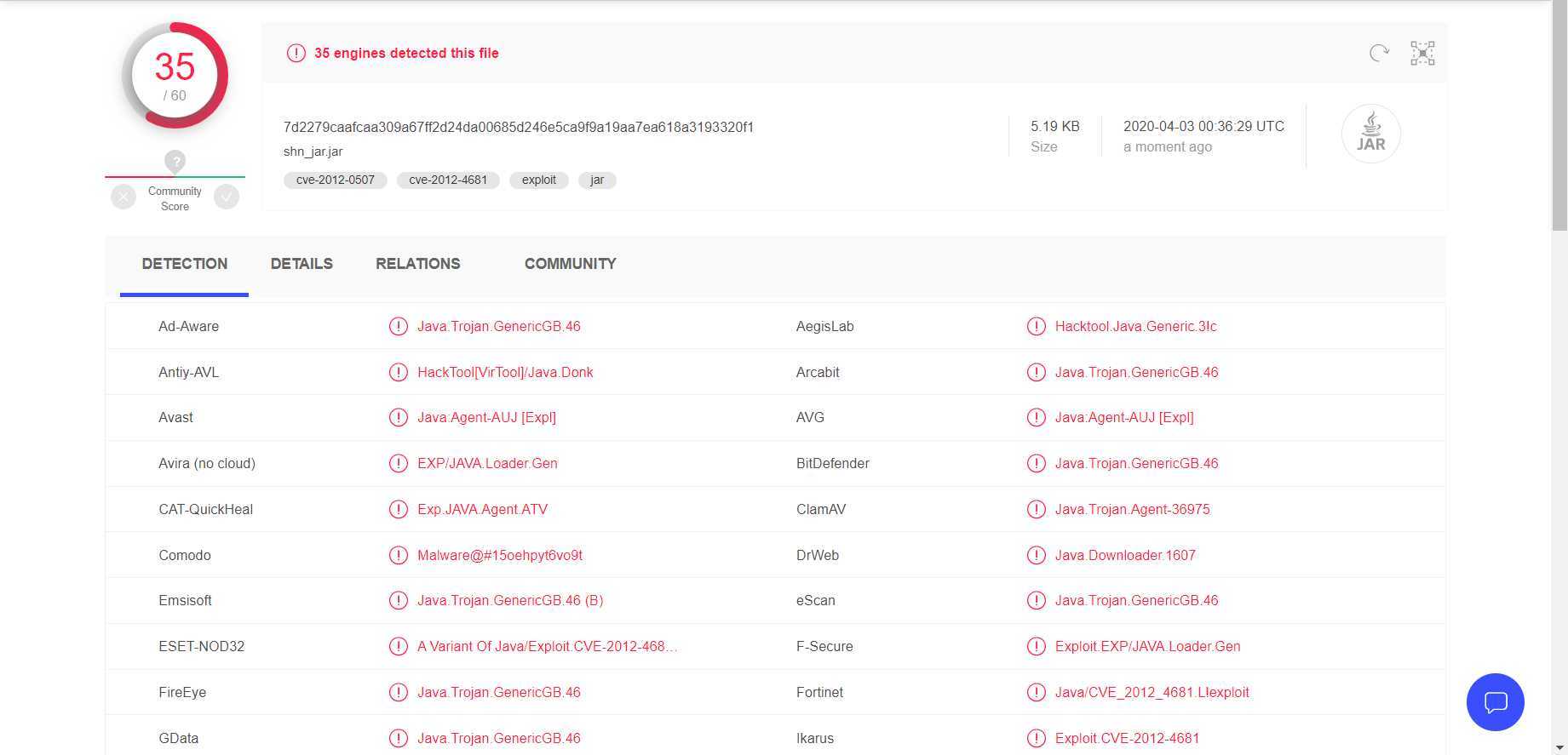Image resolution: width=1568 pixels, height=755 pixels.
Task: Click 'HackTool[VirTool]/Java.Donk' detection name
Action: click(x=505, y=372)
